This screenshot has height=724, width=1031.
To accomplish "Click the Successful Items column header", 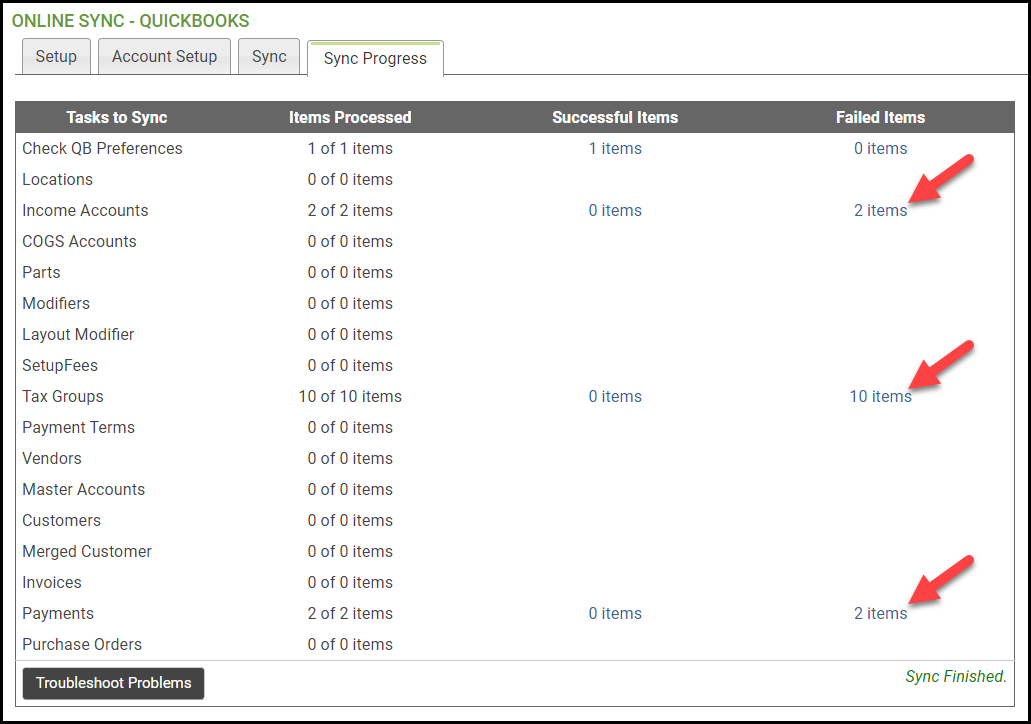I will tap(615, 118).
